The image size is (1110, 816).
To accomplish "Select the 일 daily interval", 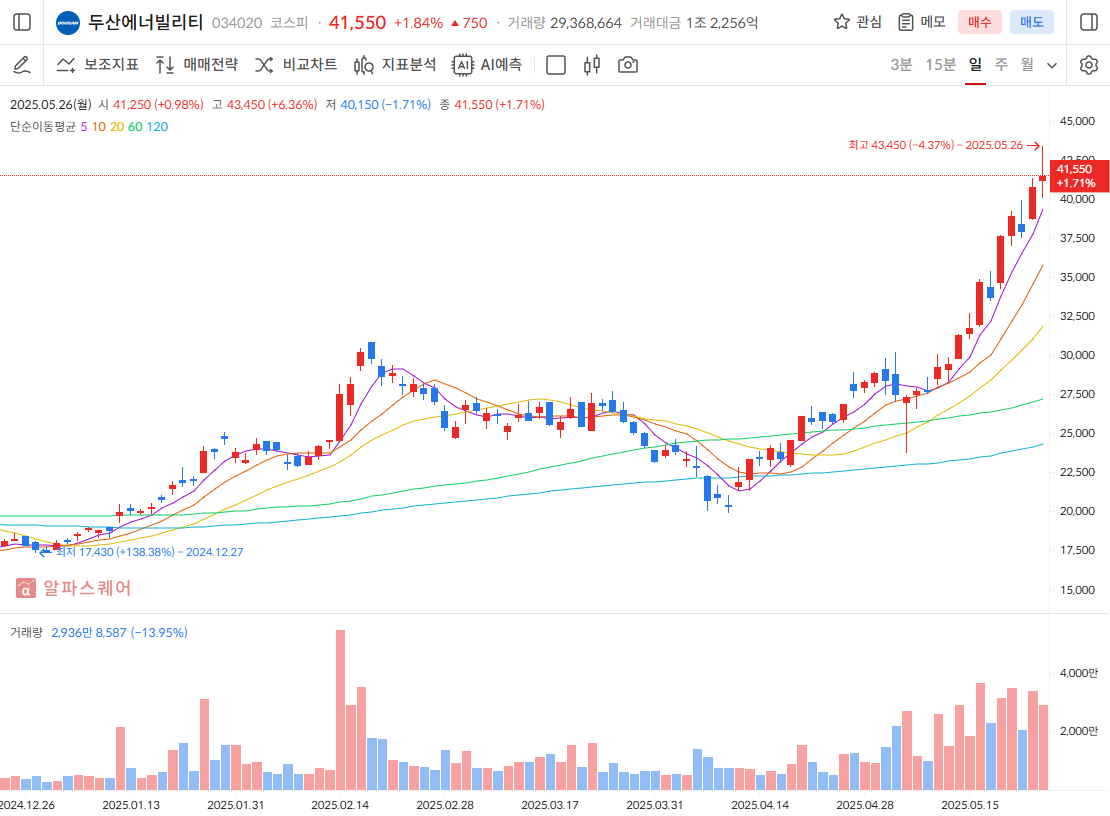I will (x=975, y=65).
